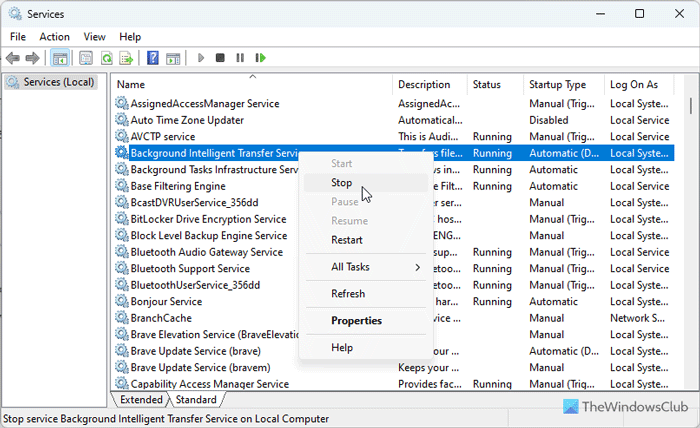Click the Forward arrow in the toolbar
This screenshot has width=700, height=428.
point(33,58)
